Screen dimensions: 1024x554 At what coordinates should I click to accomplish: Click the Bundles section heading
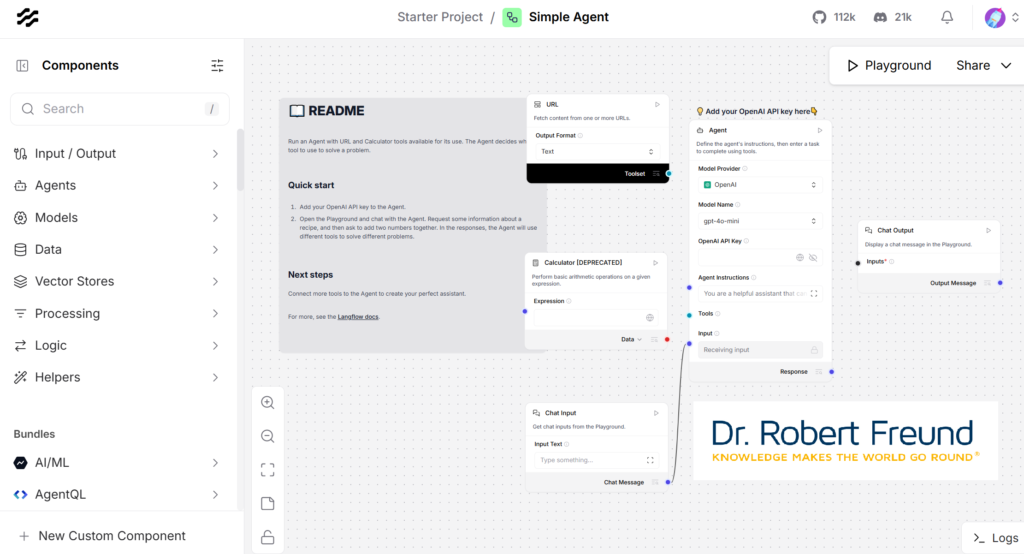pos(34,434)
